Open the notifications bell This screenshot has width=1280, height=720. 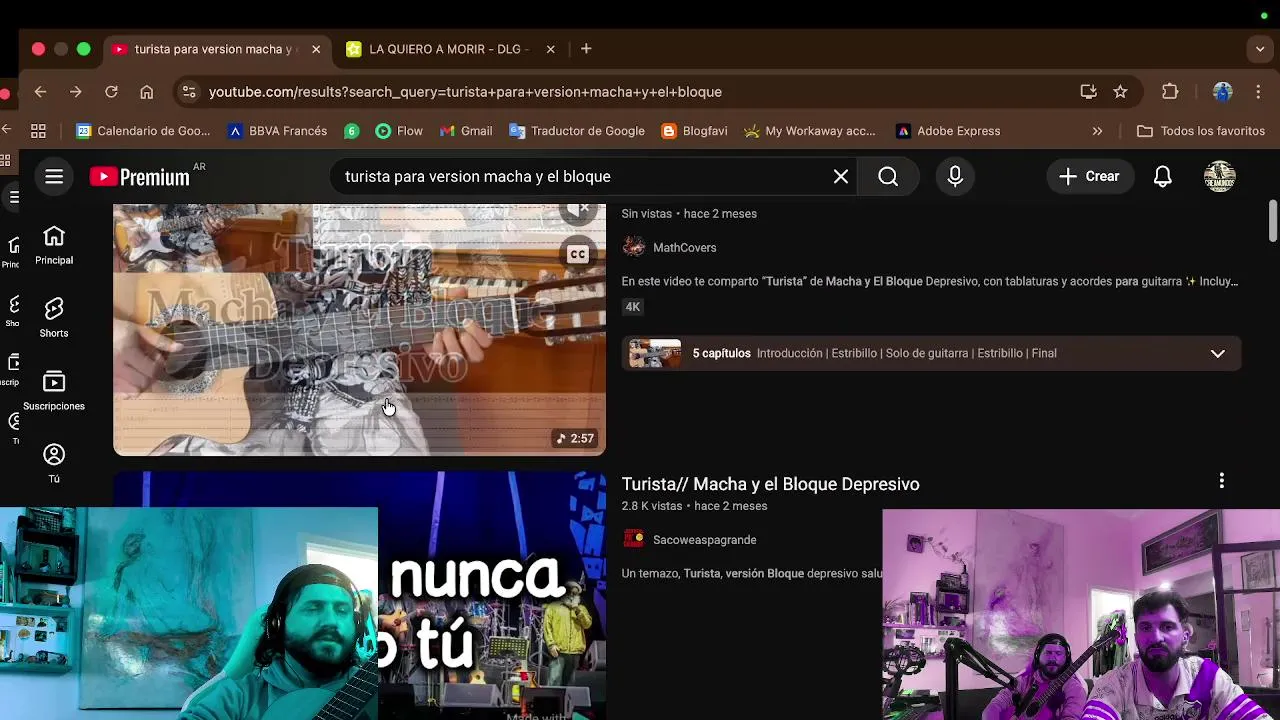(x=1162, y=177)
